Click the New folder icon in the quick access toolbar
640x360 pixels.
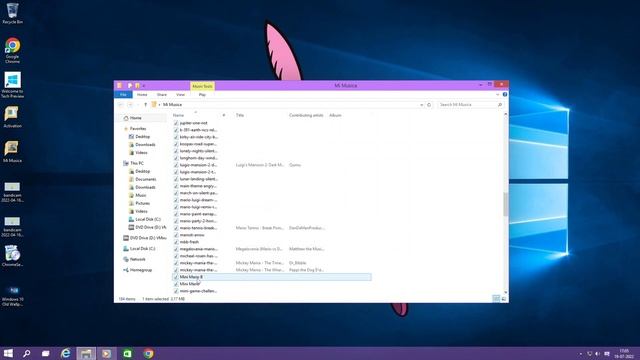(x=137, y=85)
